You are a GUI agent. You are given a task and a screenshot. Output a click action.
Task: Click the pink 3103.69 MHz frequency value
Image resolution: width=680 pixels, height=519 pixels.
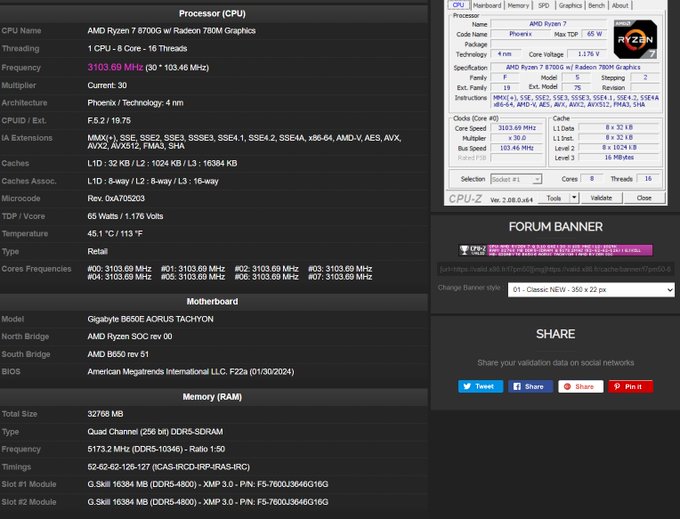tap(115, 67)
